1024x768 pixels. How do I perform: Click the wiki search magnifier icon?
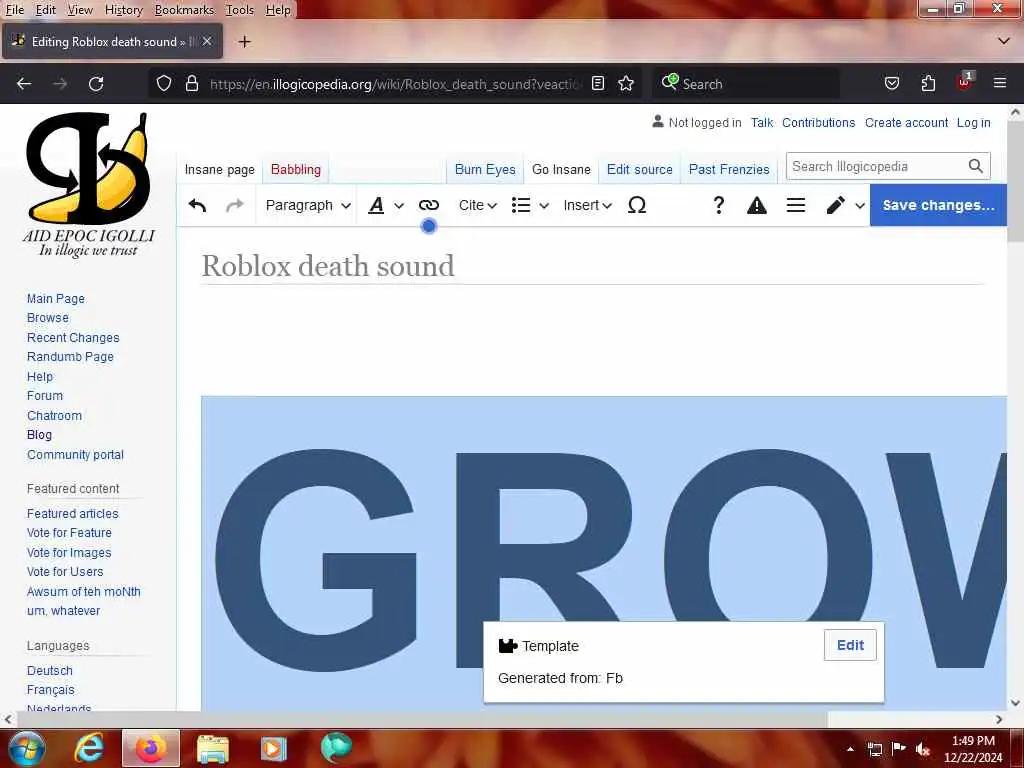coord(976,167)
